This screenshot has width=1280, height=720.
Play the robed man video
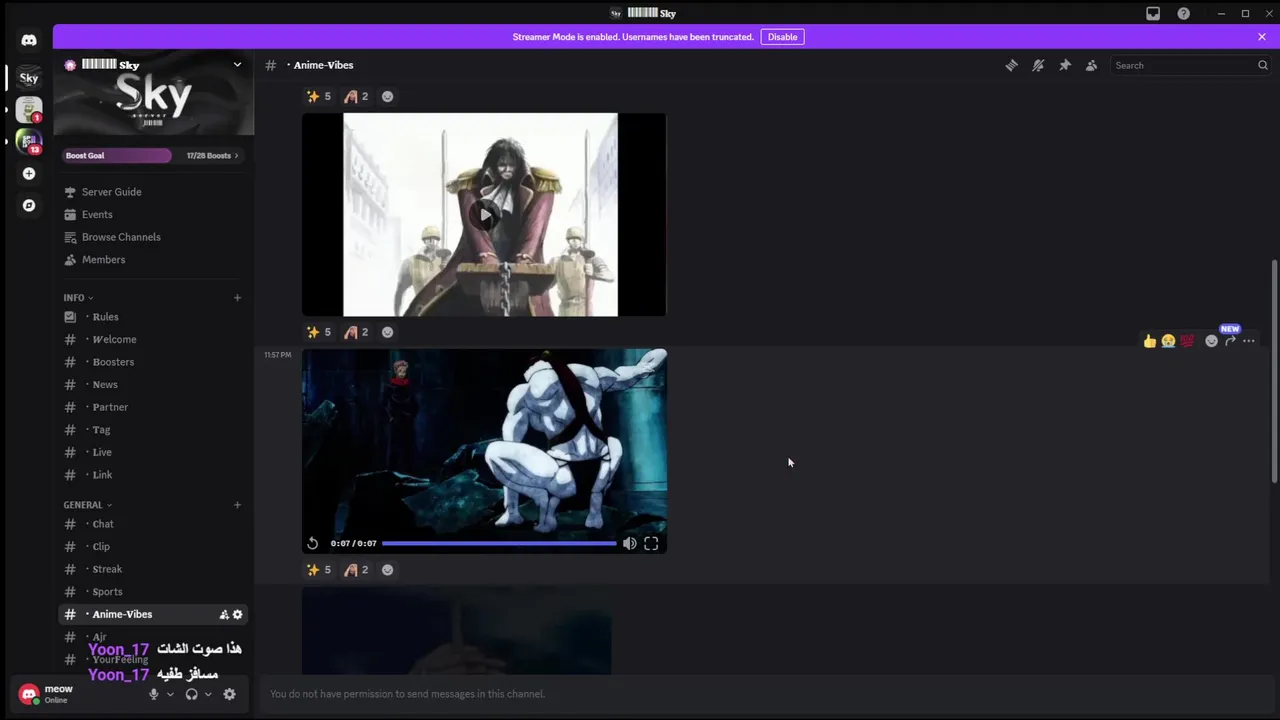[485, 214]
